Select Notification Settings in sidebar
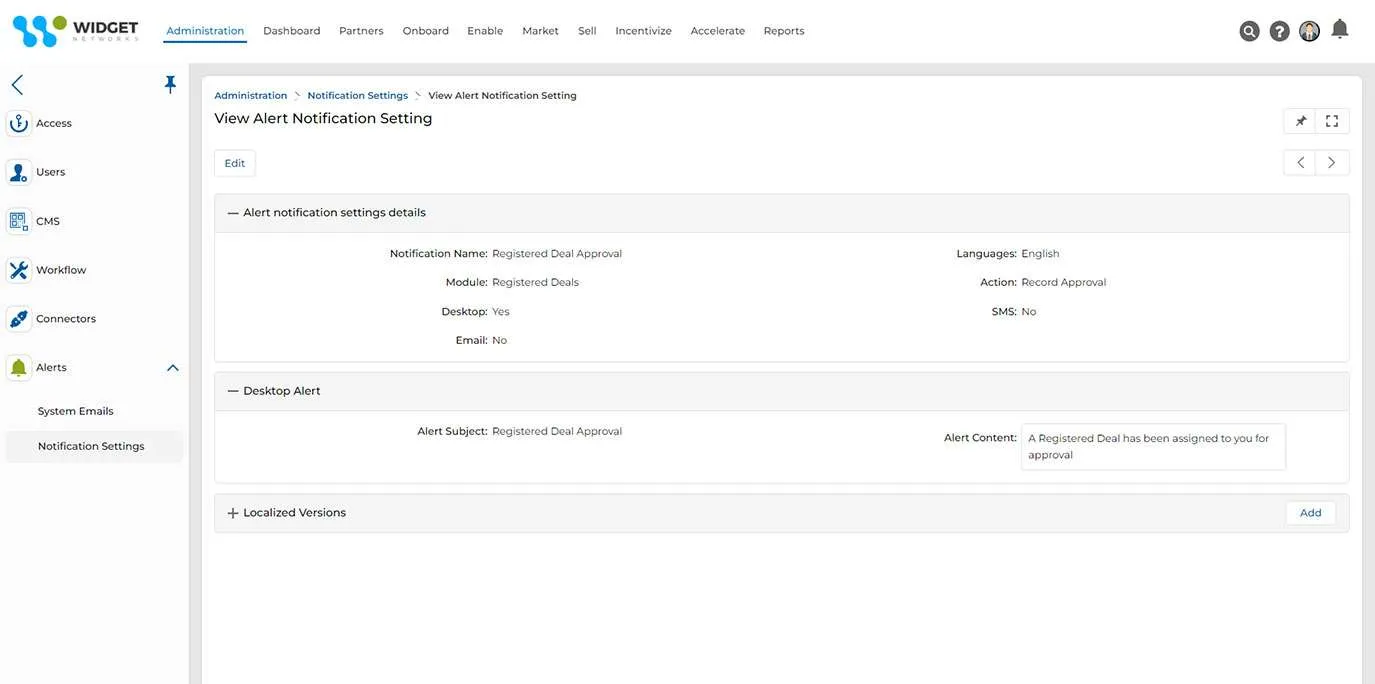Screen dimensions: 1375x684 (94, 446)
